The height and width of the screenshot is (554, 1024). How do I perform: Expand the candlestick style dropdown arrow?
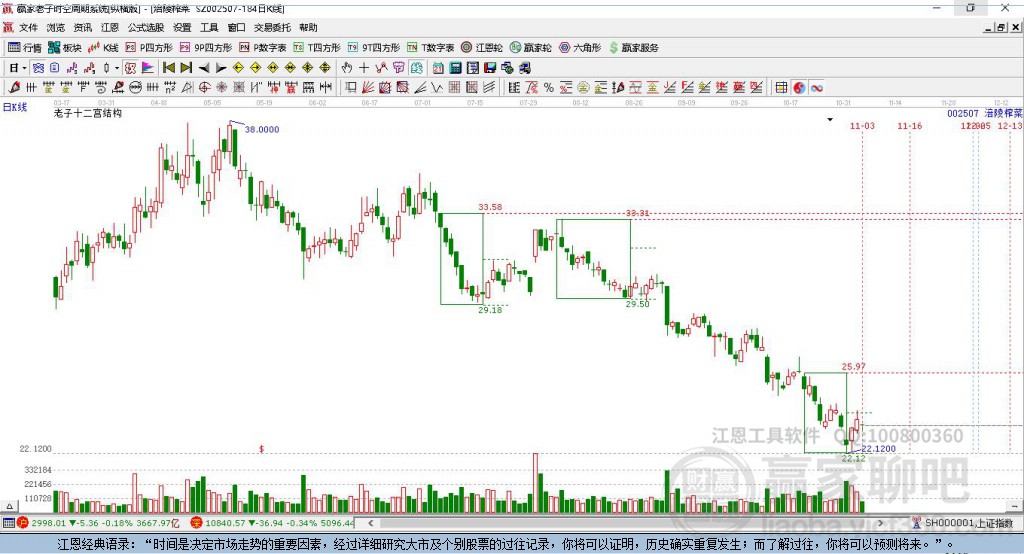click(x=117, y=68)
